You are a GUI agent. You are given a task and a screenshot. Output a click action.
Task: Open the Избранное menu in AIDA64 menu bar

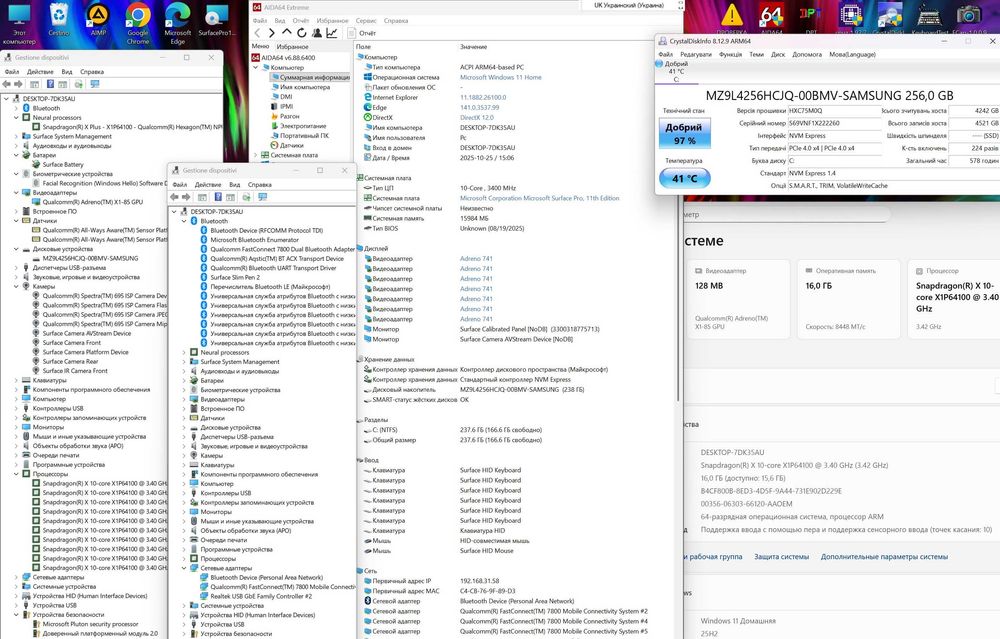tap(332, 20)
